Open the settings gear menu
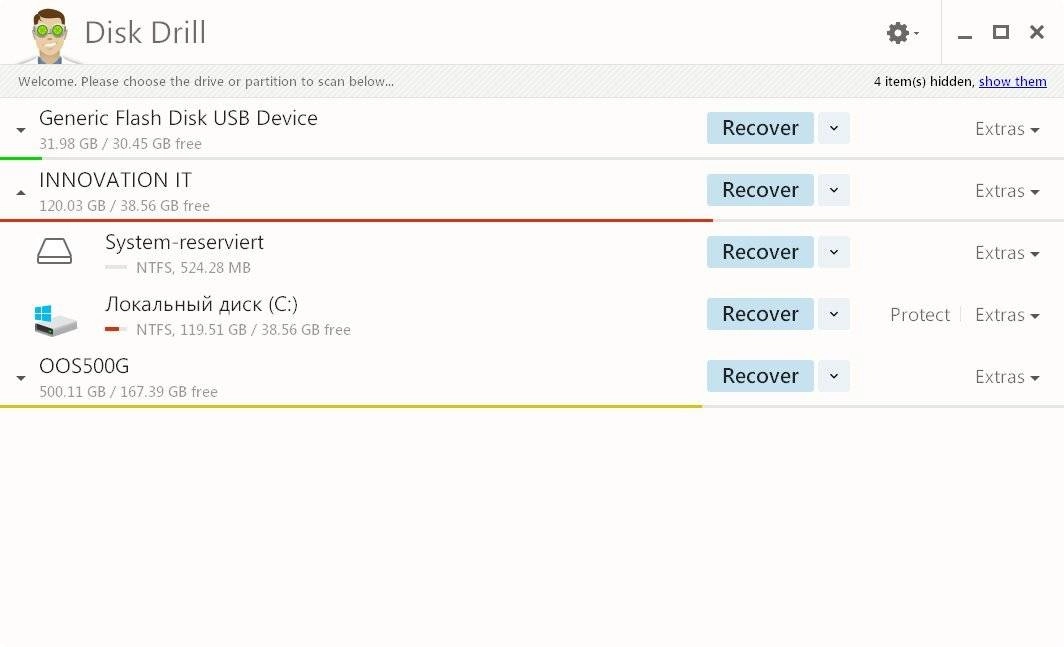 902,33
